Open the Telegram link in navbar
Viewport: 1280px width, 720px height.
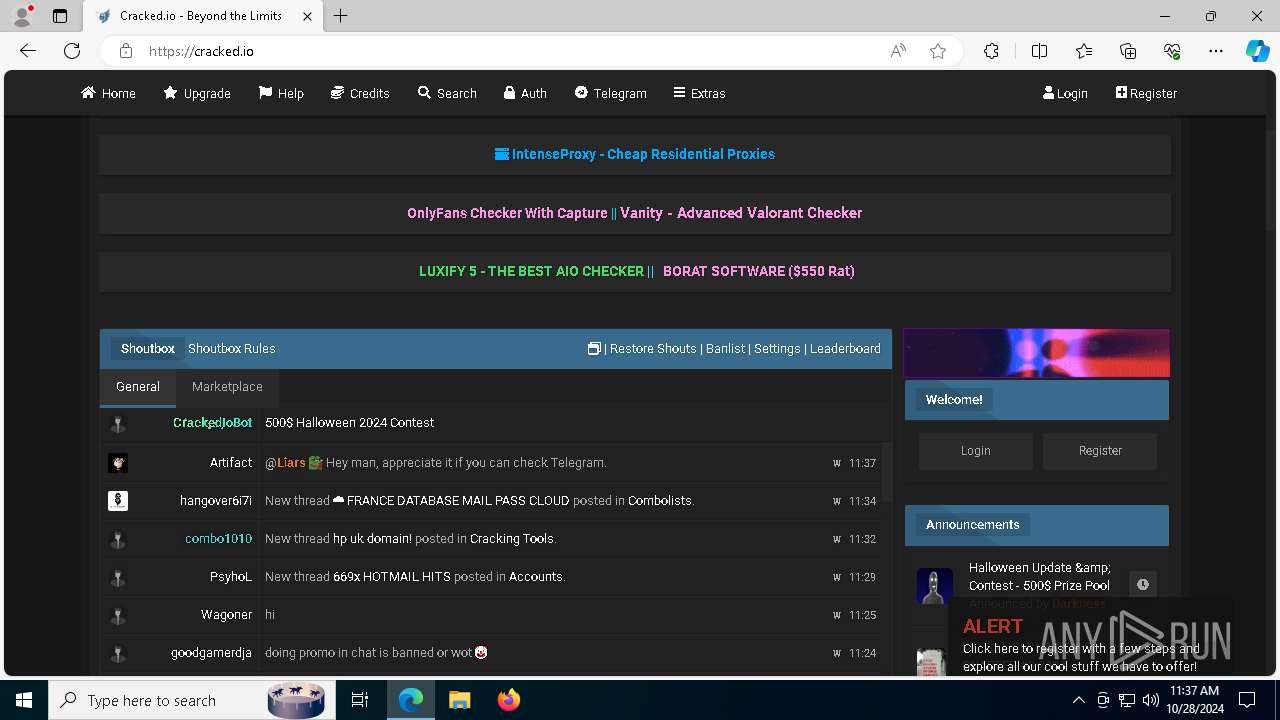click(x=610, y=93)
